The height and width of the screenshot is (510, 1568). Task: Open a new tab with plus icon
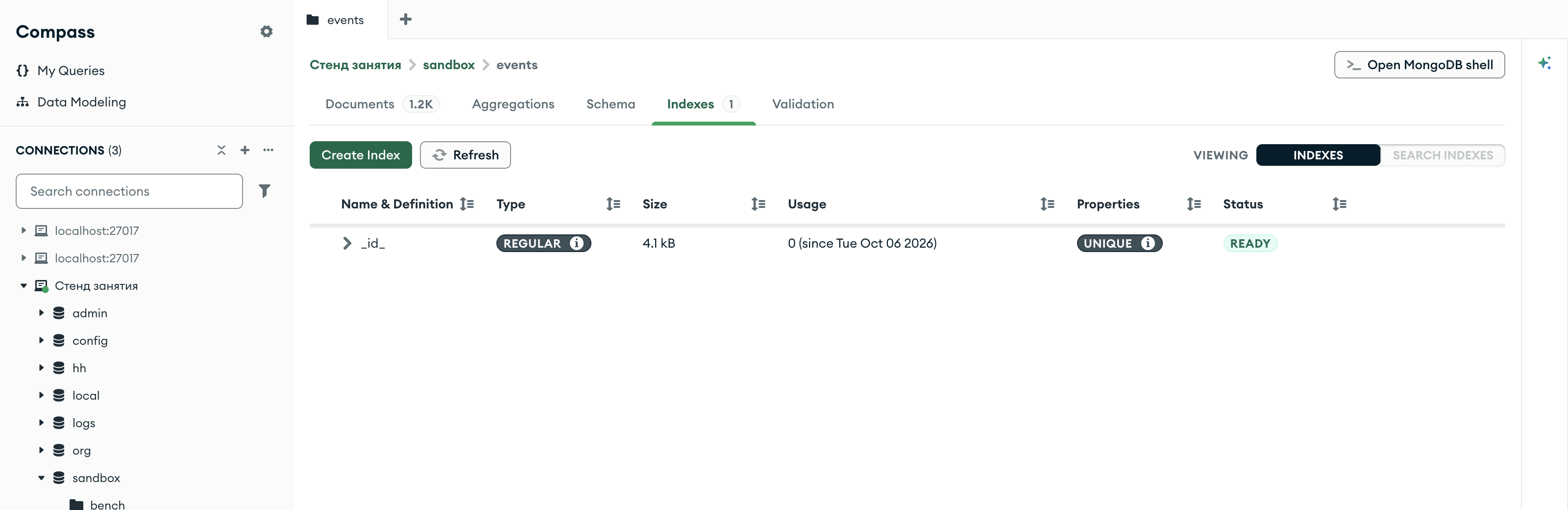coord(405,20)
